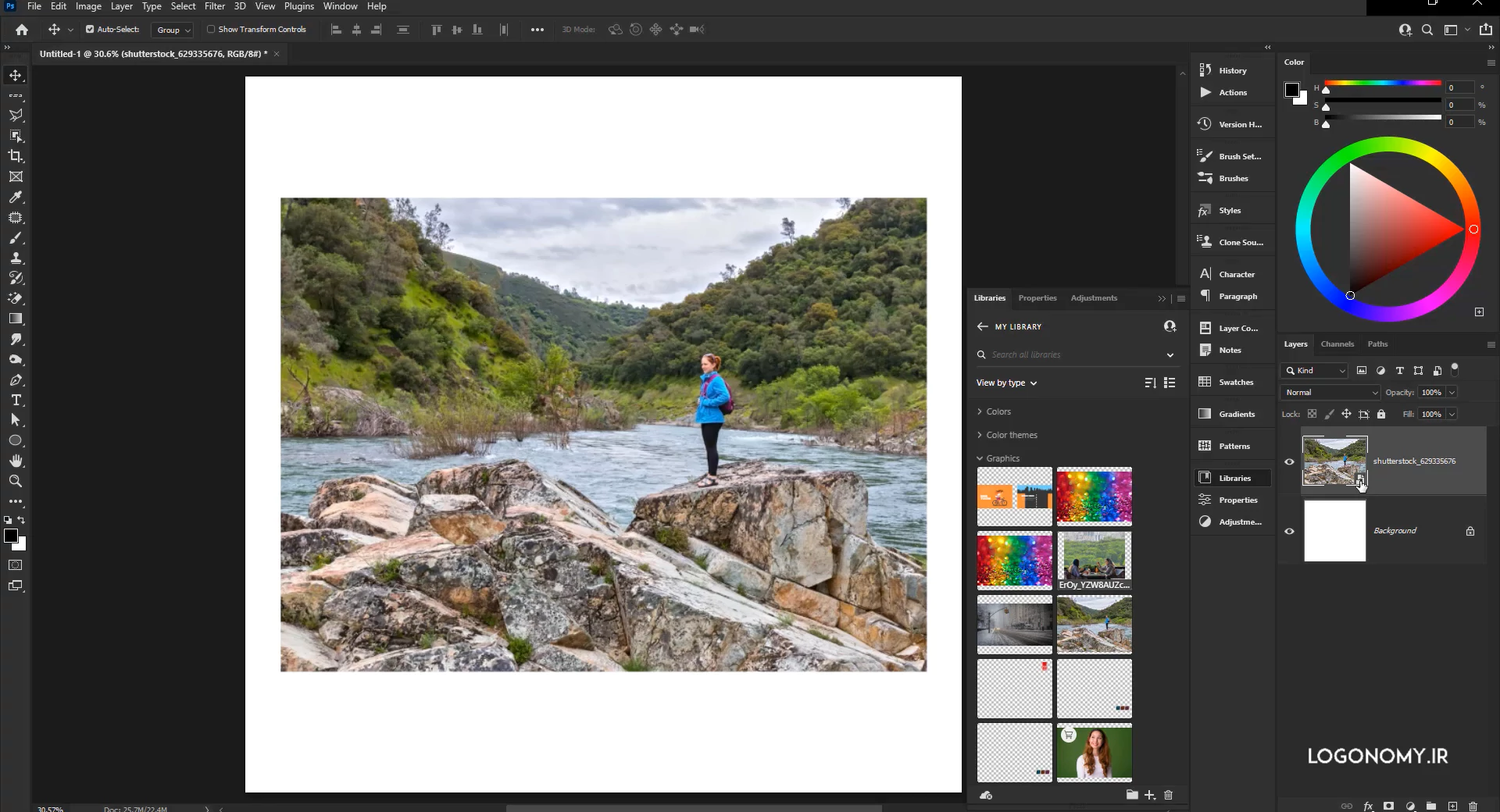Select the Hand tool
Viewport: 1500px width, 812px height.
click(16, 461)
